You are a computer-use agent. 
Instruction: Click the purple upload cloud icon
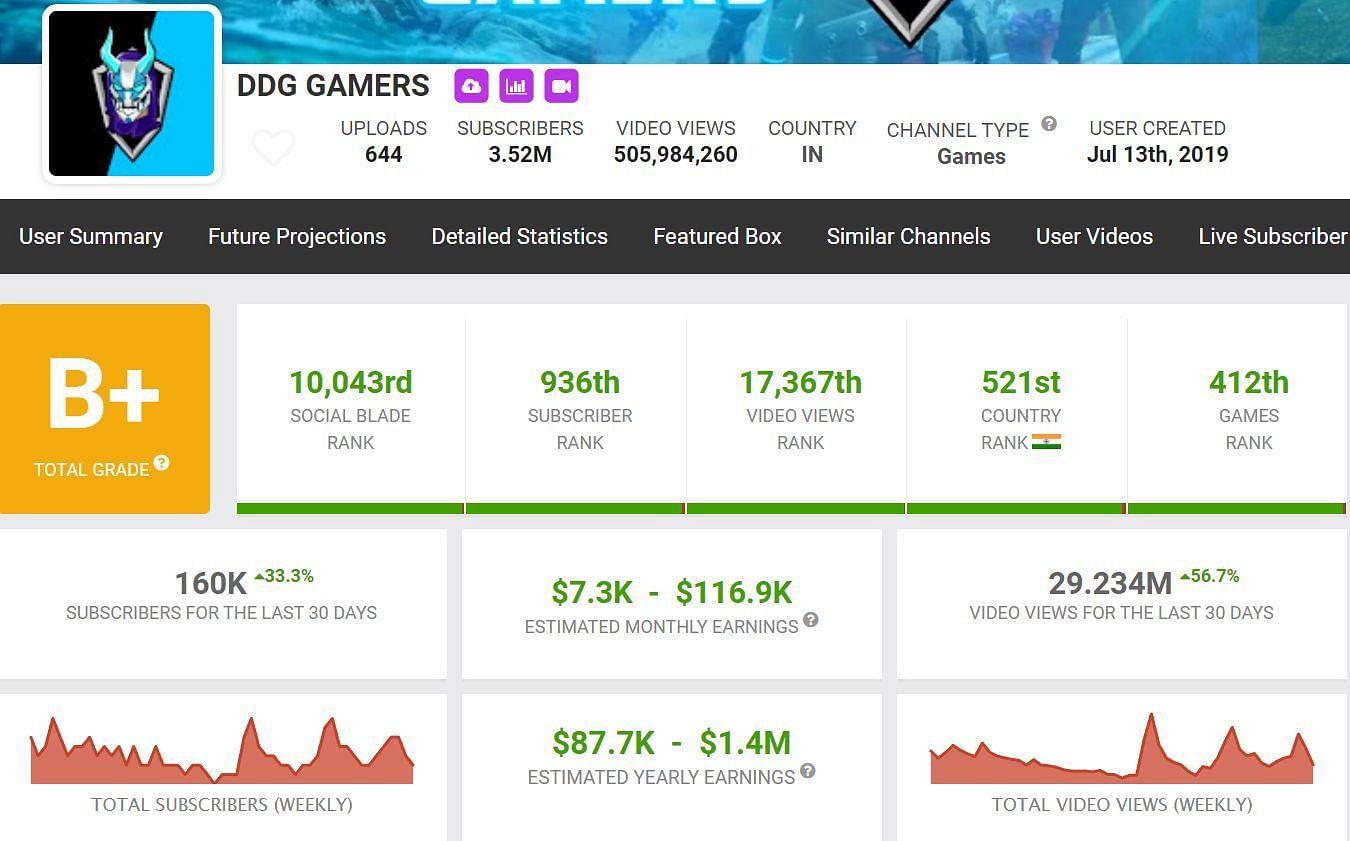[471, 86]
